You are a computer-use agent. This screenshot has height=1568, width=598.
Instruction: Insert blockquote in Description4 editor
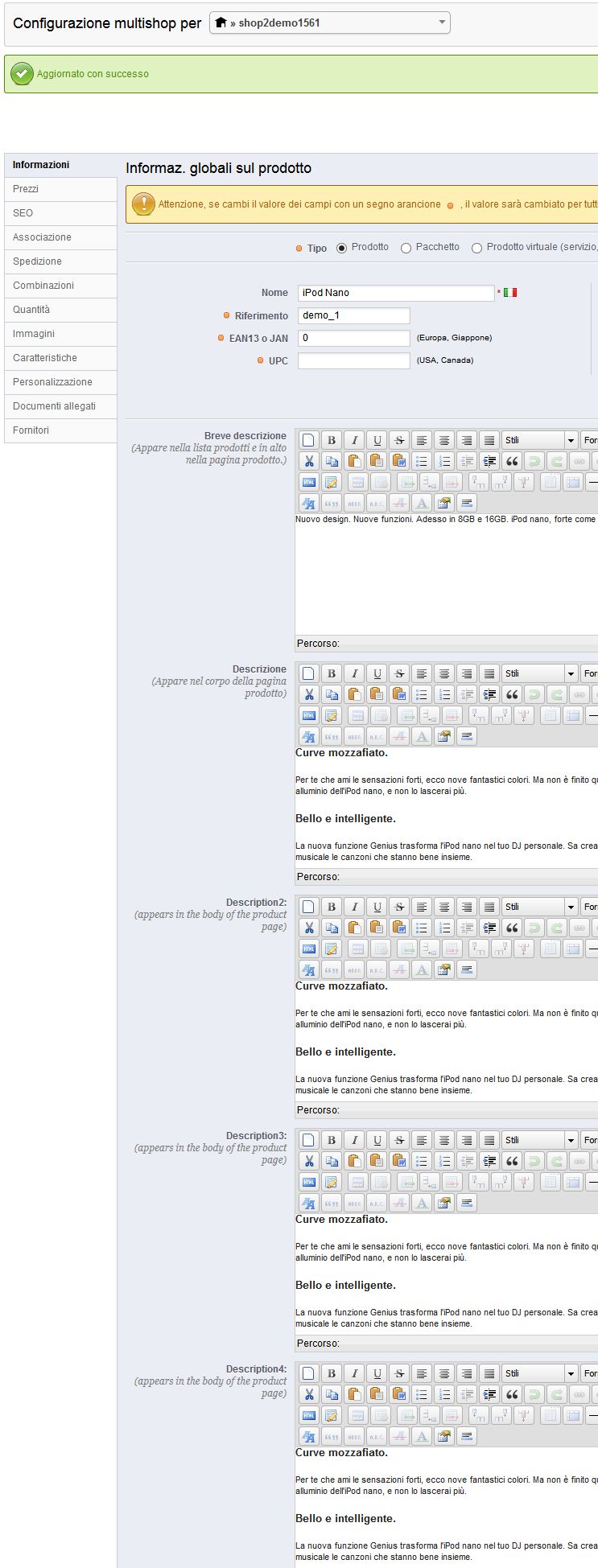point(511,1394)
